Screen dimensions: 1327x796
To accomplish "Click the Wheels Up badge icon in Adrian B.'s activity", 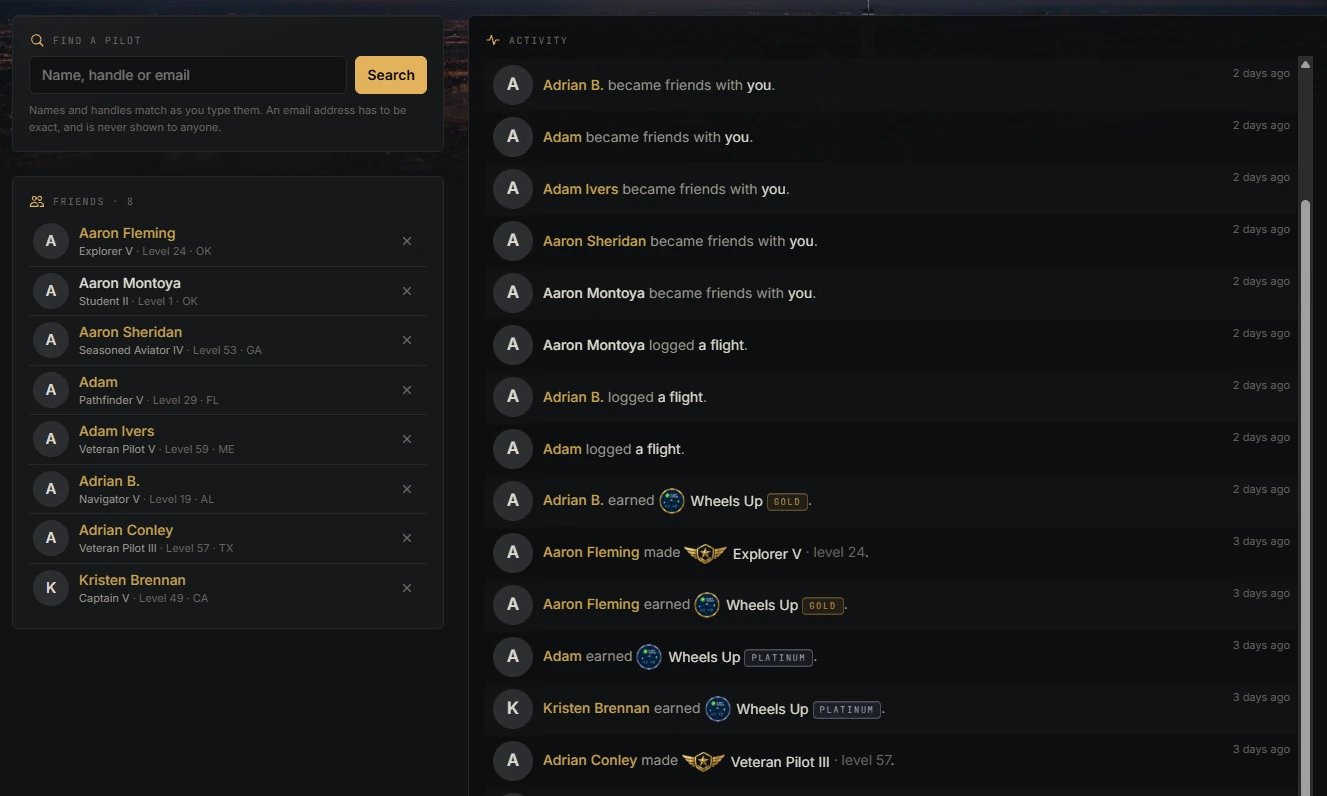I will point(672,501).
